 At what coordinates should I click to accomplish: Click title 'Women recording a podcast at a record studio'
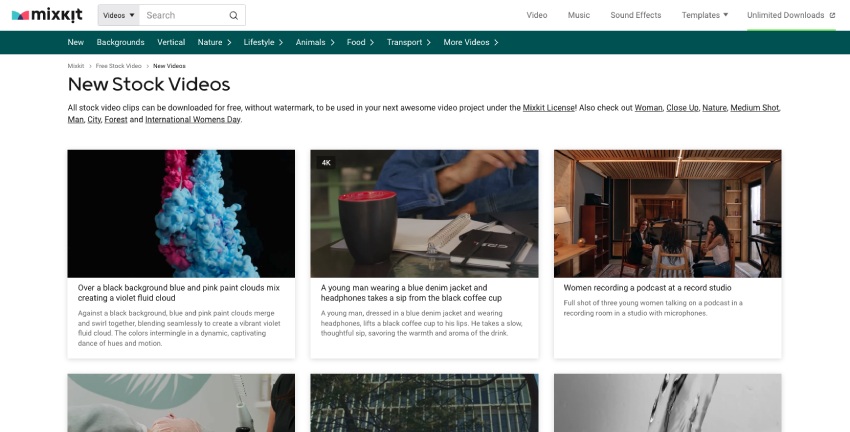(x=647, y=288)
